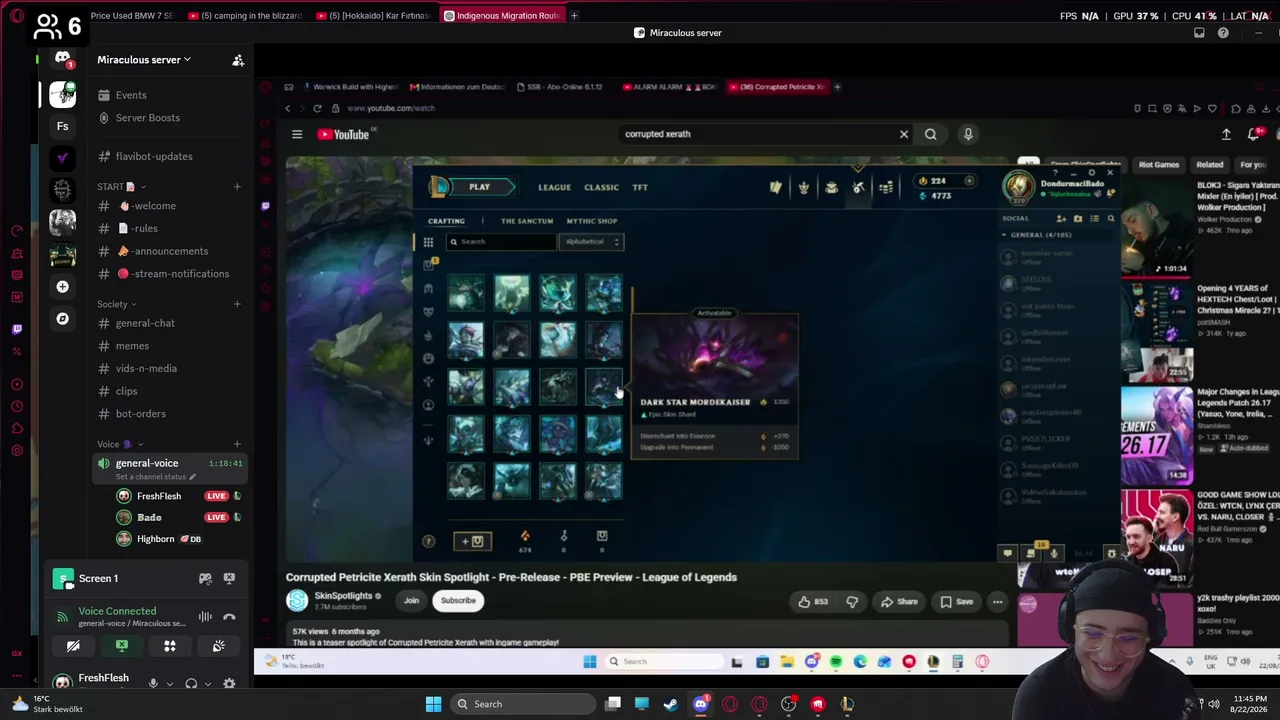Open the Windows Start menu
The image size is (1280, 720).
click(433, 704)
